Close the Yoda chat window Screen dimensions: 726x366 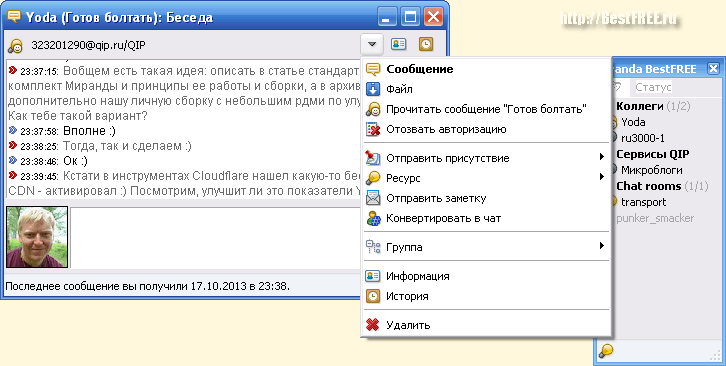pos(433,17)
